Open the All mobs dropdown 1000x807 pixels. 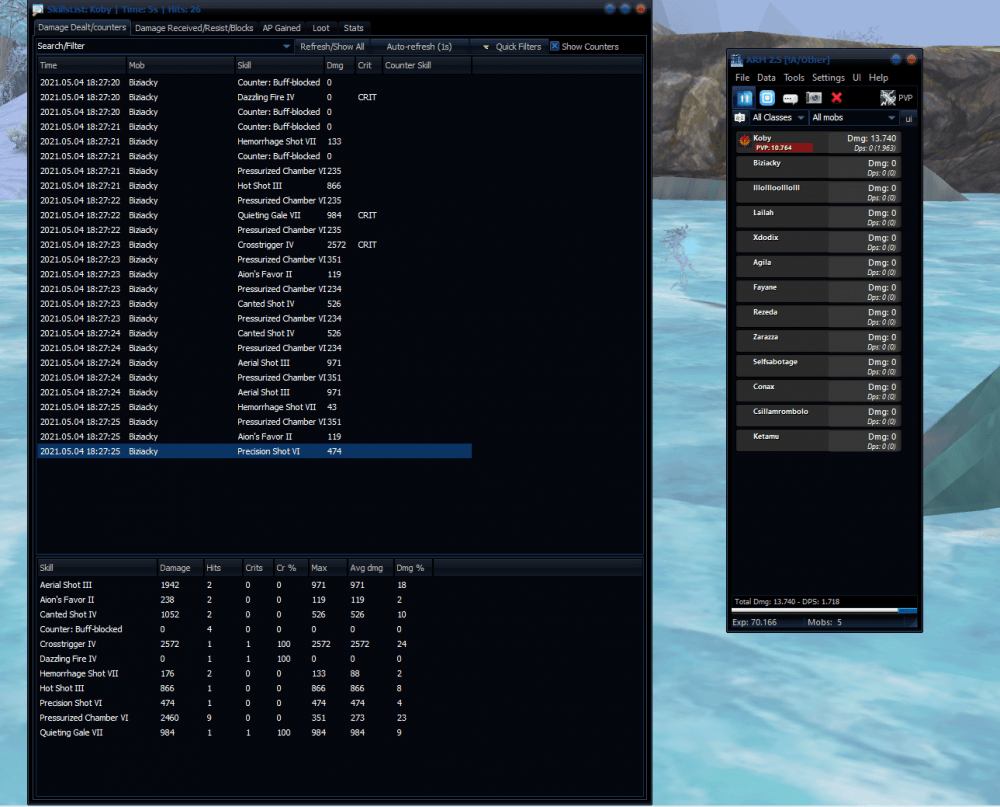coord(853,118)
